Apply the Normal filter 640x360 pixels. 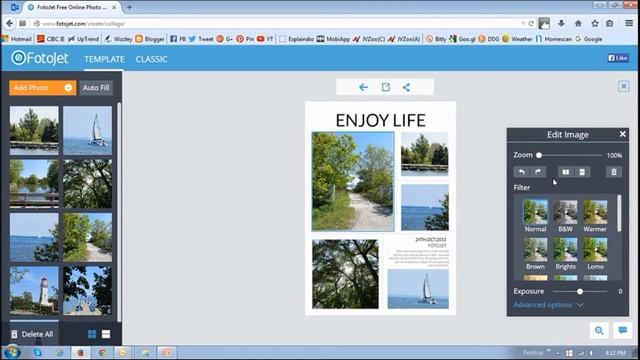click(536, 216)
